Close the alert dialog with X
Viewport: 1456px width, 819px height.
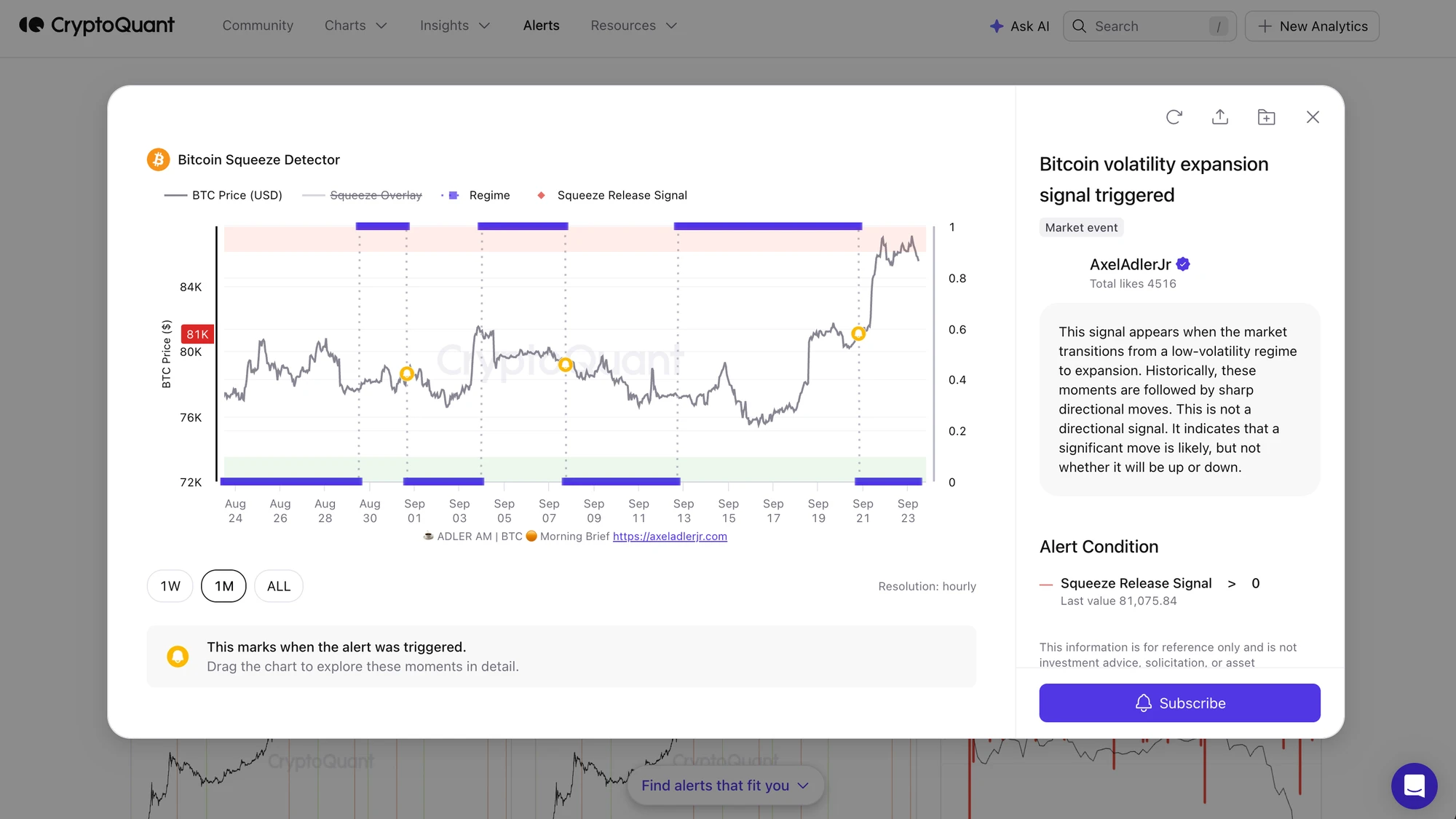click(x=1313, y=117)
